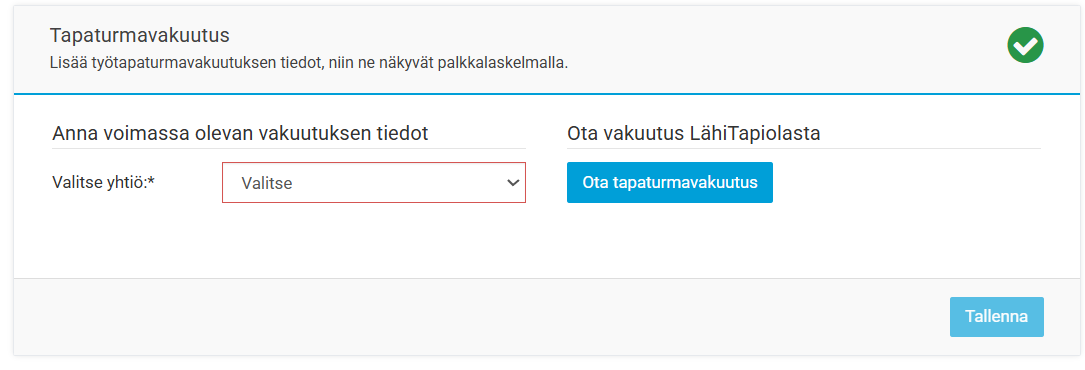The width and height of the screenshot is (1085, 370).
Task: Collapse the Tapaturmavakuutus panel via its header bar
Action: (547, 49)
